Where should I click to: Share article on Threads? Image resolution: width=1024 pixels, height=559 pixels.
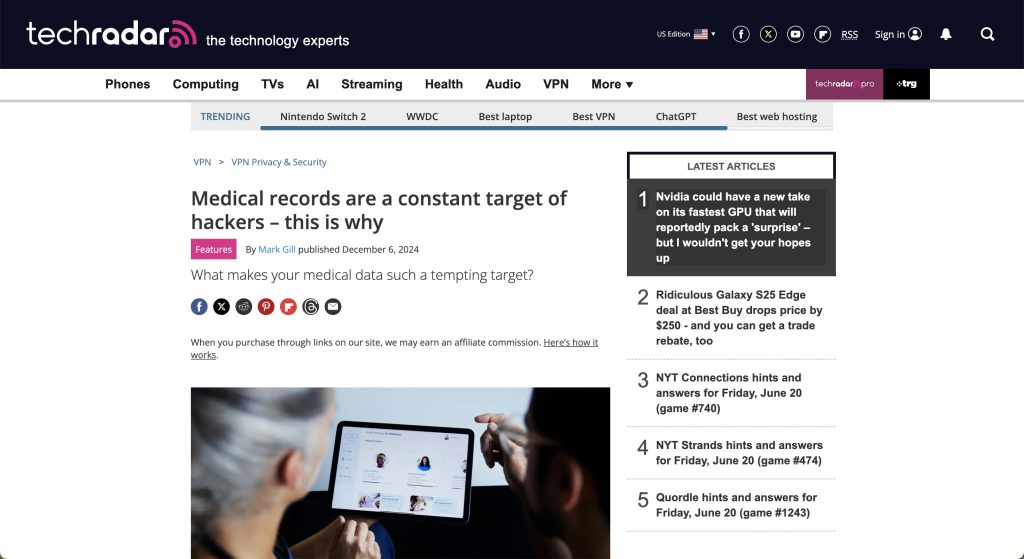tap(310, 306)
